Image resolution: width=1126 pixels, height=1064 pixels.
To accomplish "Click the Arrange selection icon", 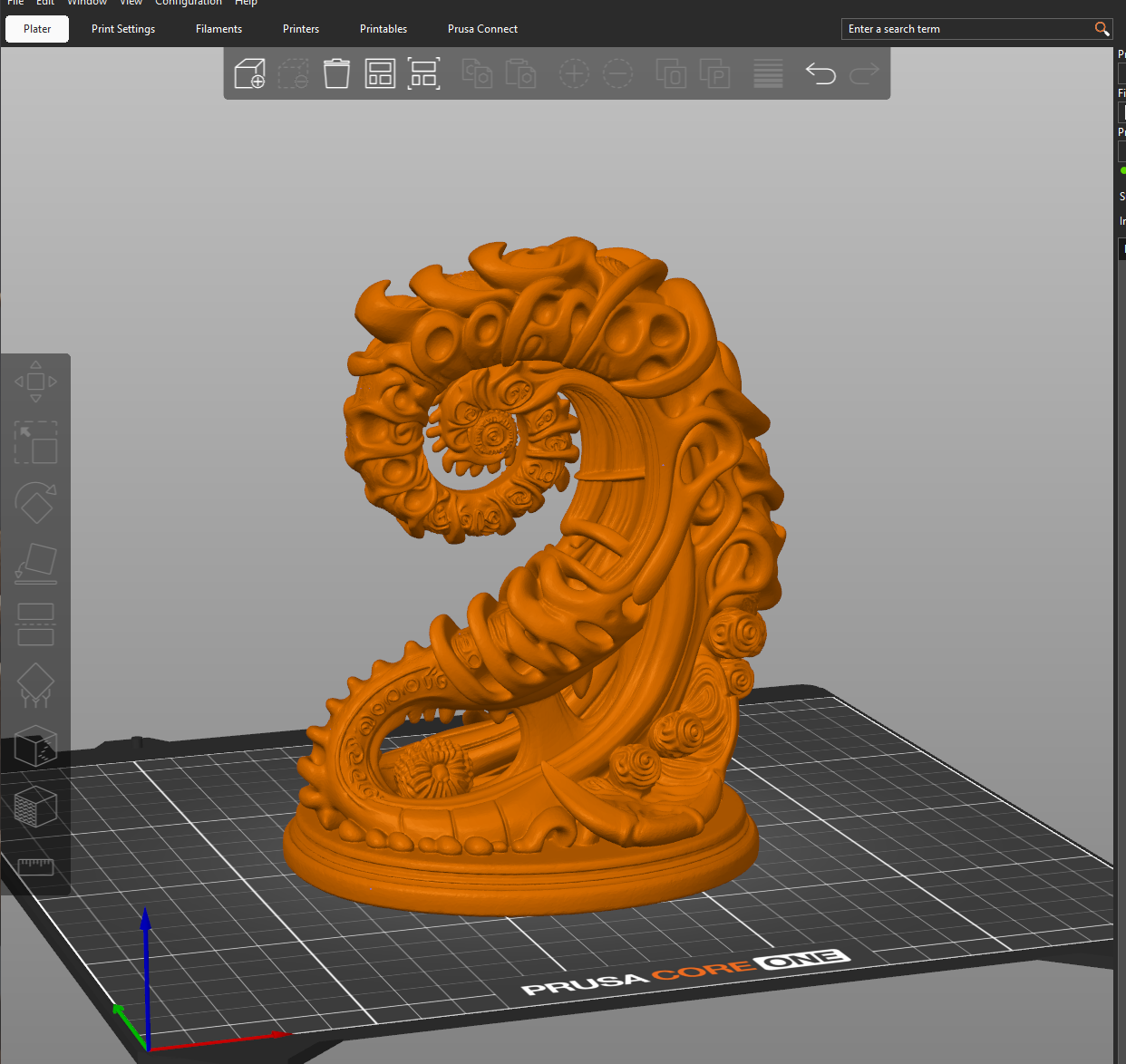I will click(x=423, y=73).
